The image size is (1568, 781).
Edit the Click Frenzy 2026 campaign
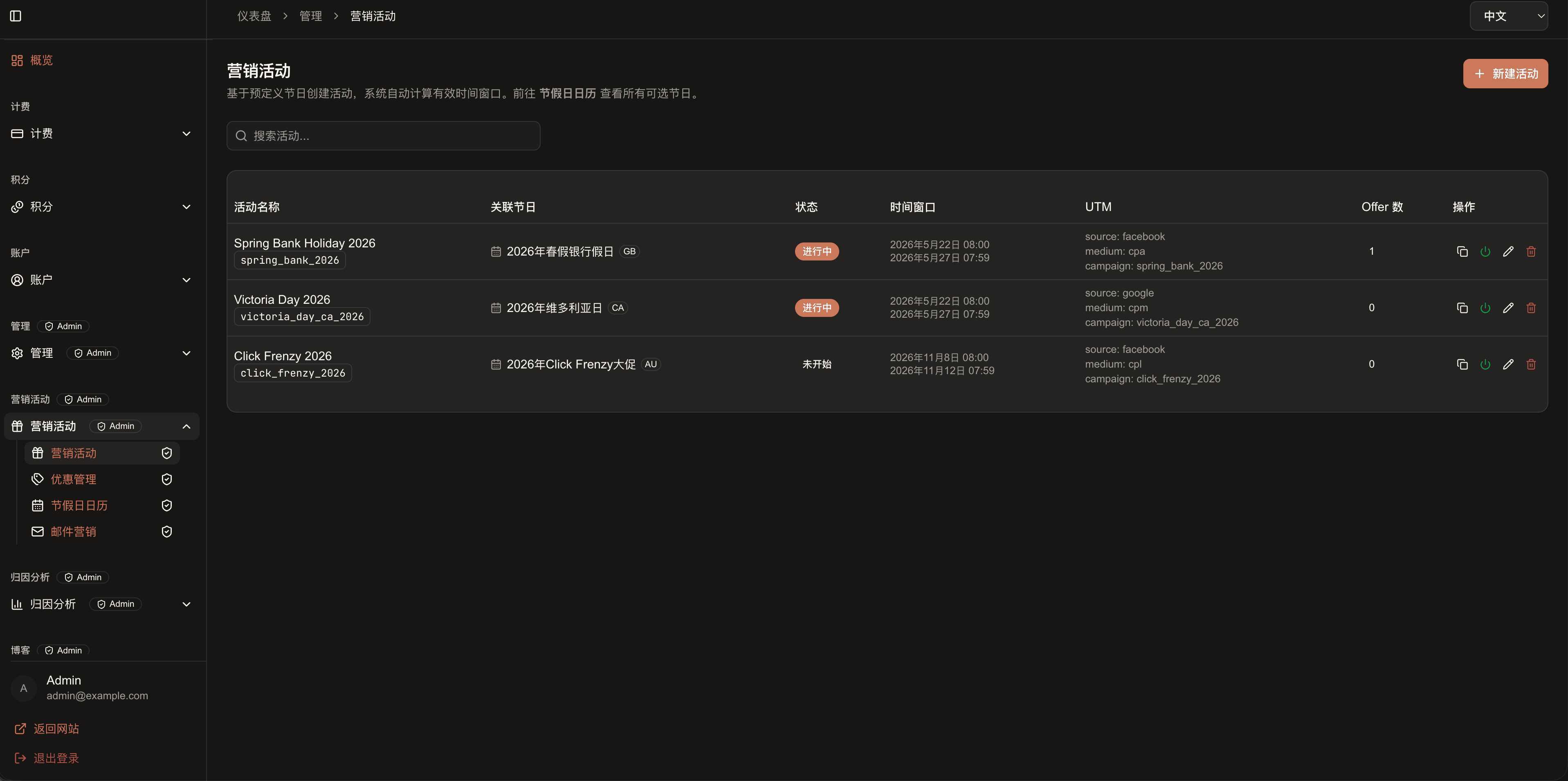click(x=1508, y=364)
